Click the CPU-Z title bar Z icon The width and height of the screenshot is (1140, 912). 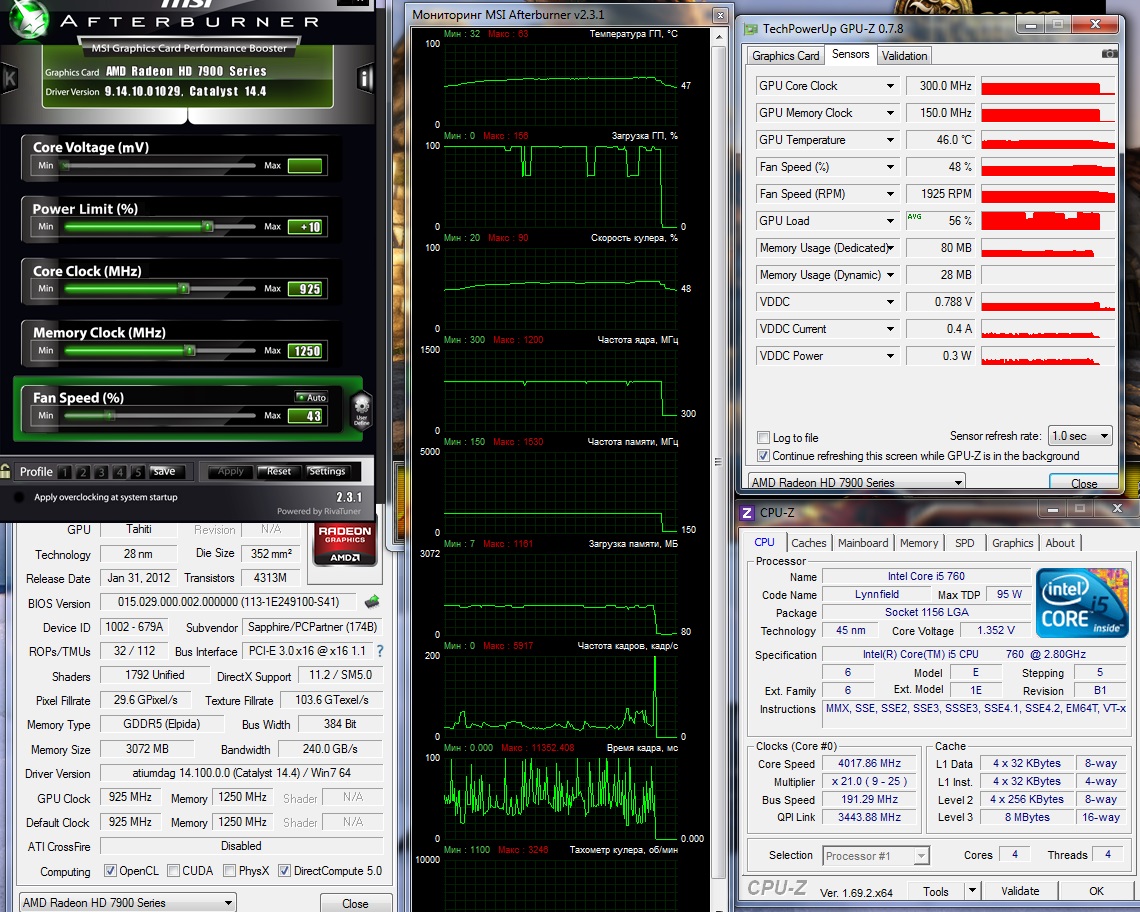tap(747, 513)
